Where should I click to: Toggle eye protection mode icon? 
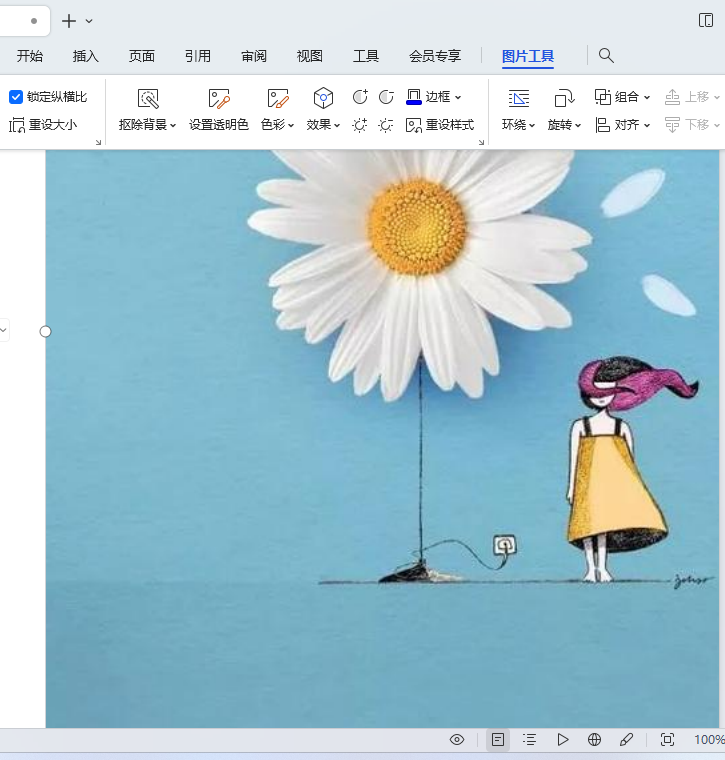(x=457, y=740)
